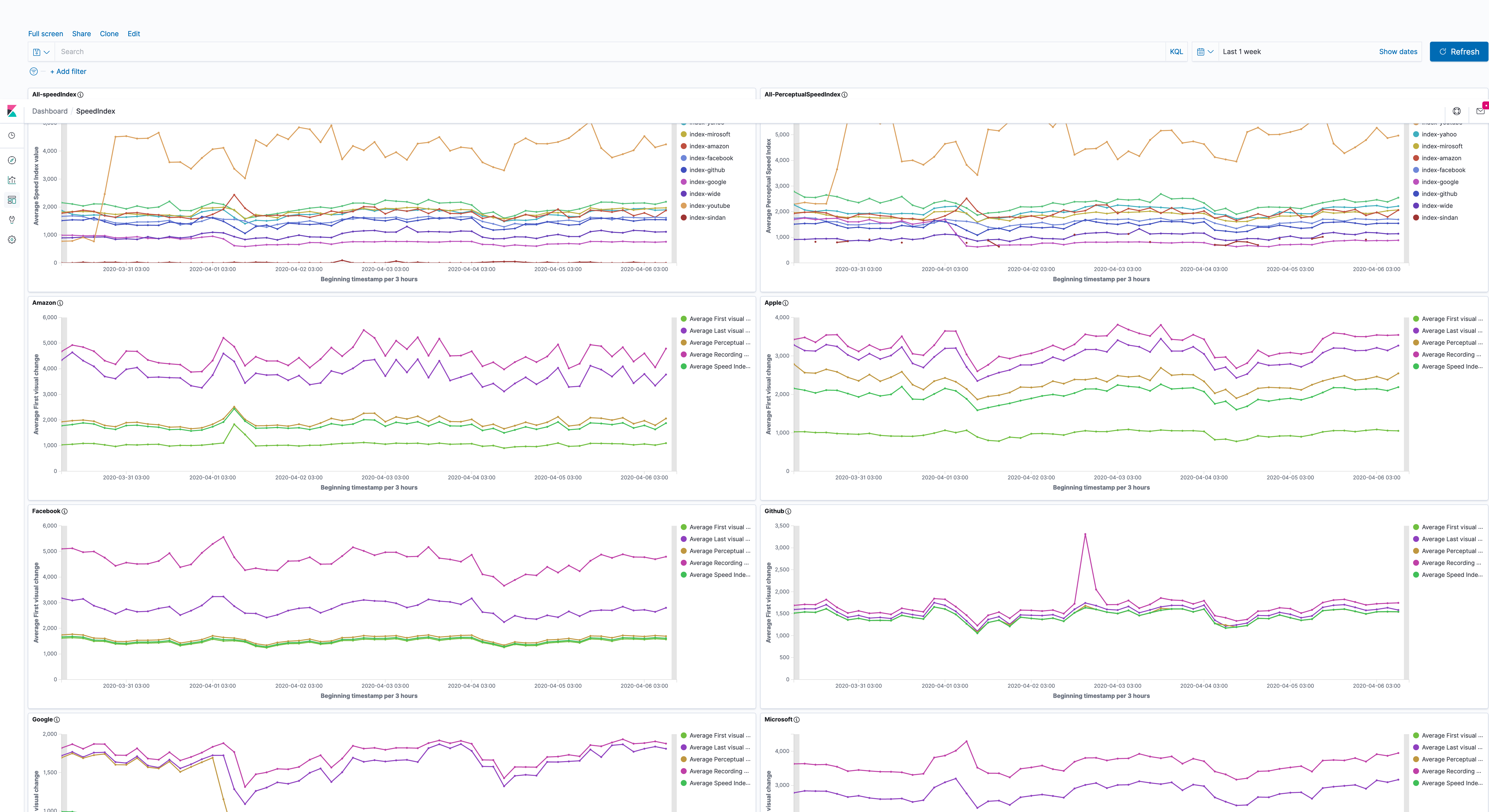This screenshot has height=812, width=1489.
Task: Click the Dashboard sidebar icon
Action: tap(12, 200)
